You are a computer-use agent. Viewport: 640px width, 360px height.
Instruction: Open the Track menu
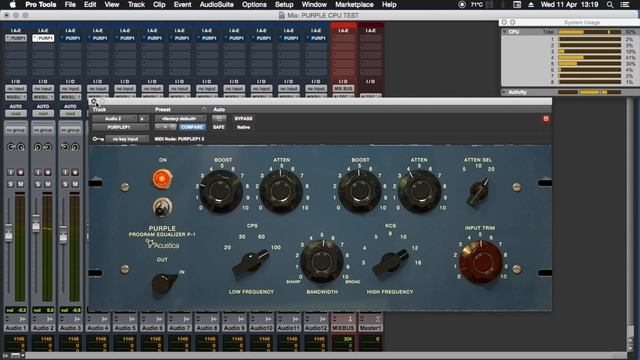click(136, 4)
